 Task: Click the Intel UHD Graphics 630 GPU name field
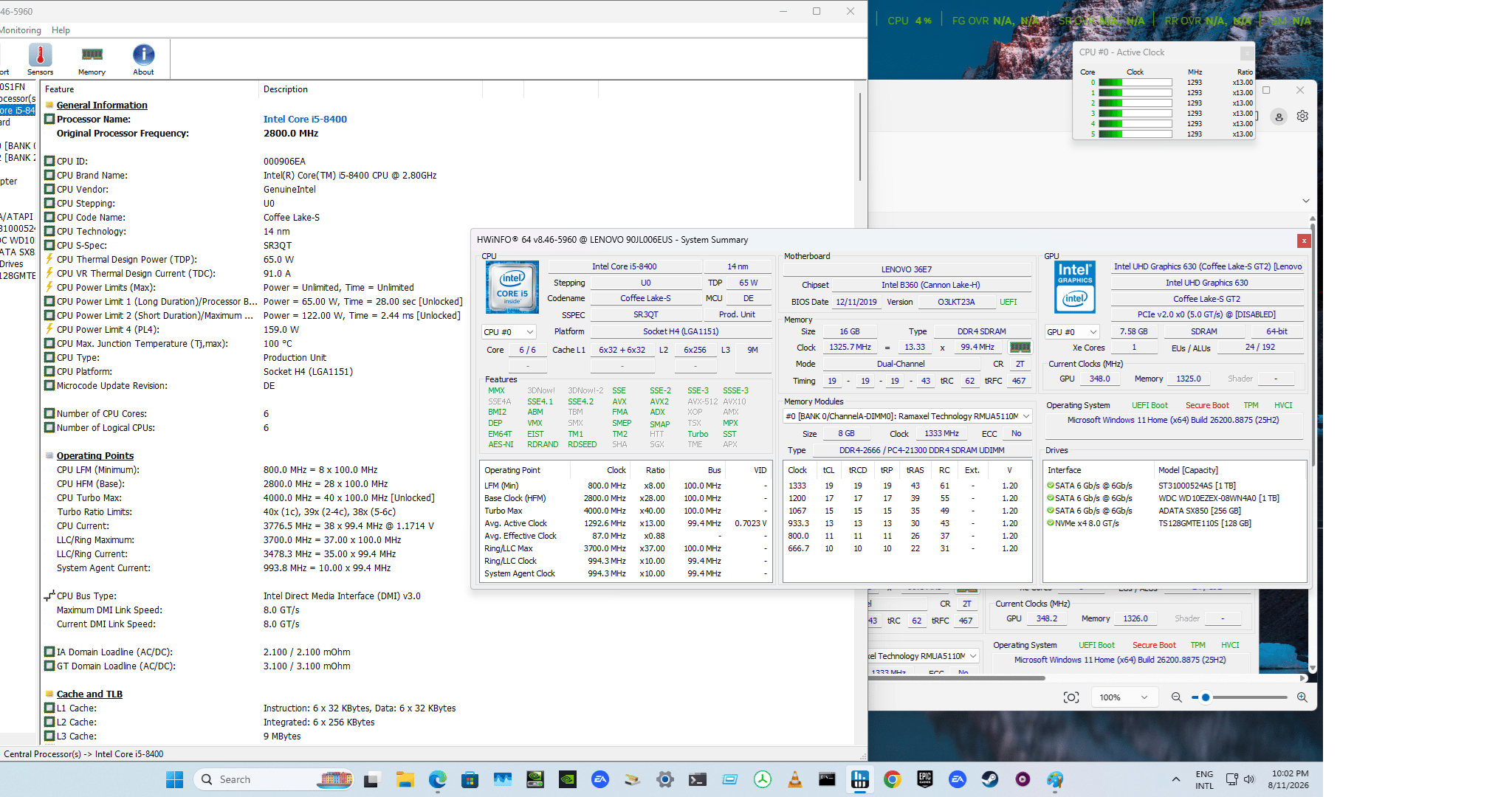[1207, 283]
